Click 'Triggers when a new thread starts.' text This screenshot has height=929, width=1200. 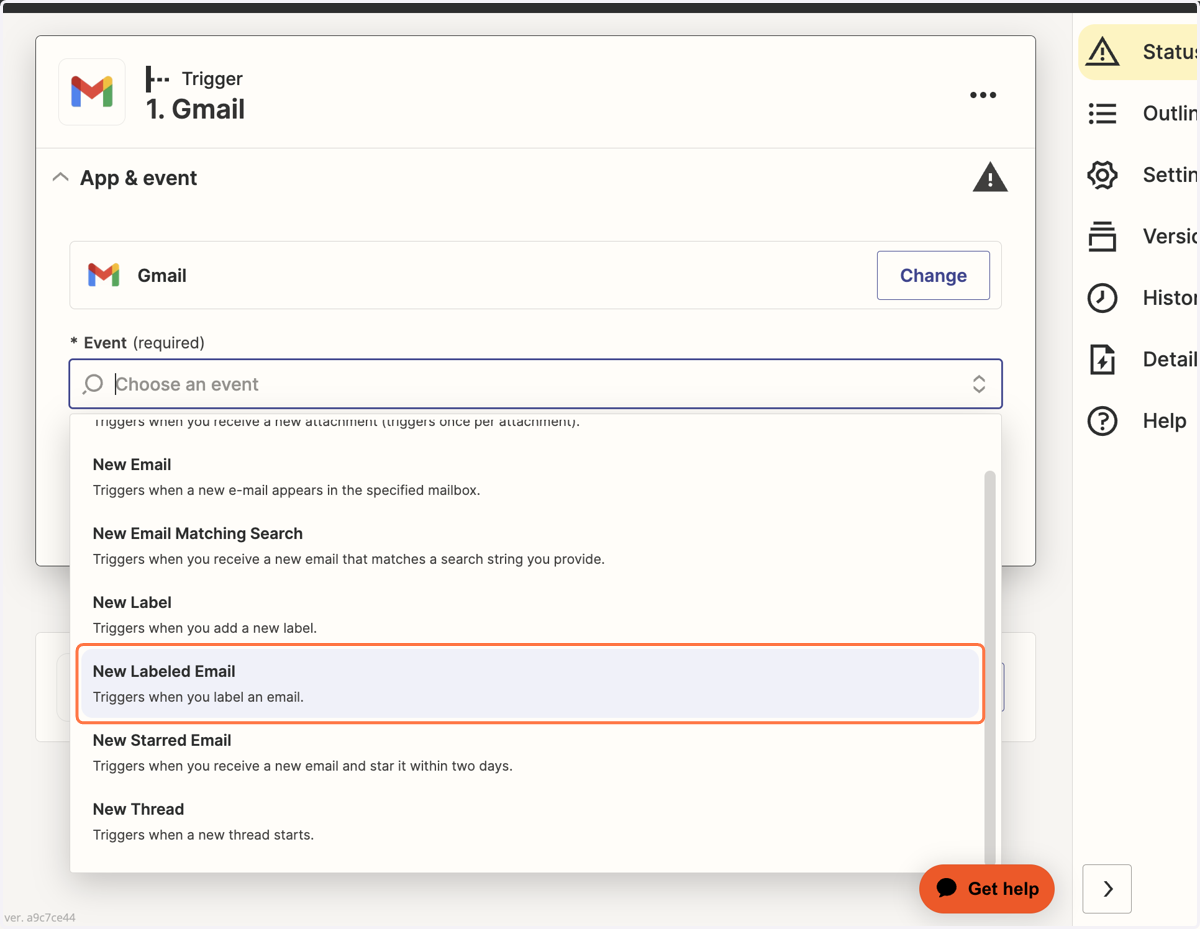pos(203,835)
